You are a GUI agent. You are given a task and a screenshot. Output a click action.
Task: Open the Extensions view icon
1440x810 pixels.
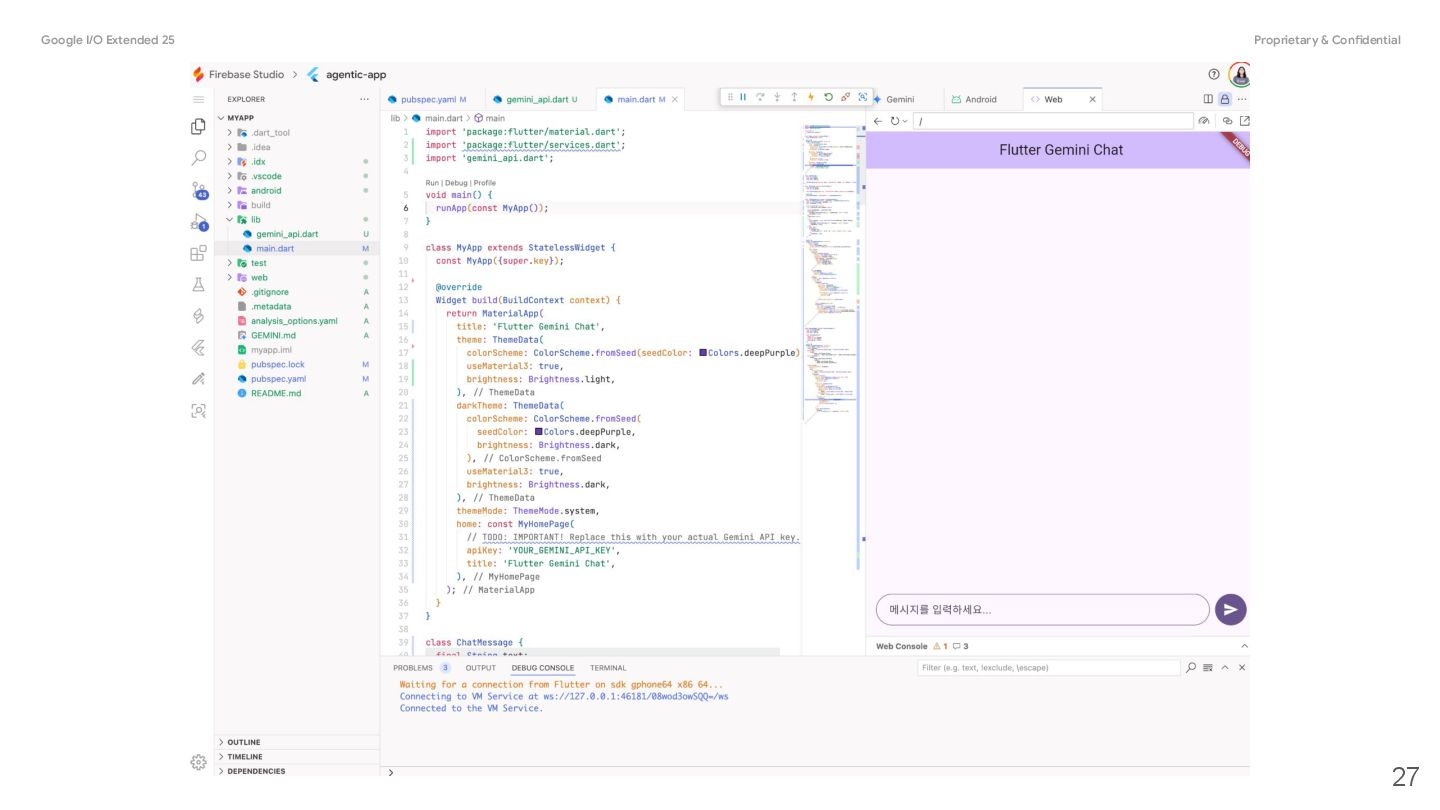pos(199,253)
